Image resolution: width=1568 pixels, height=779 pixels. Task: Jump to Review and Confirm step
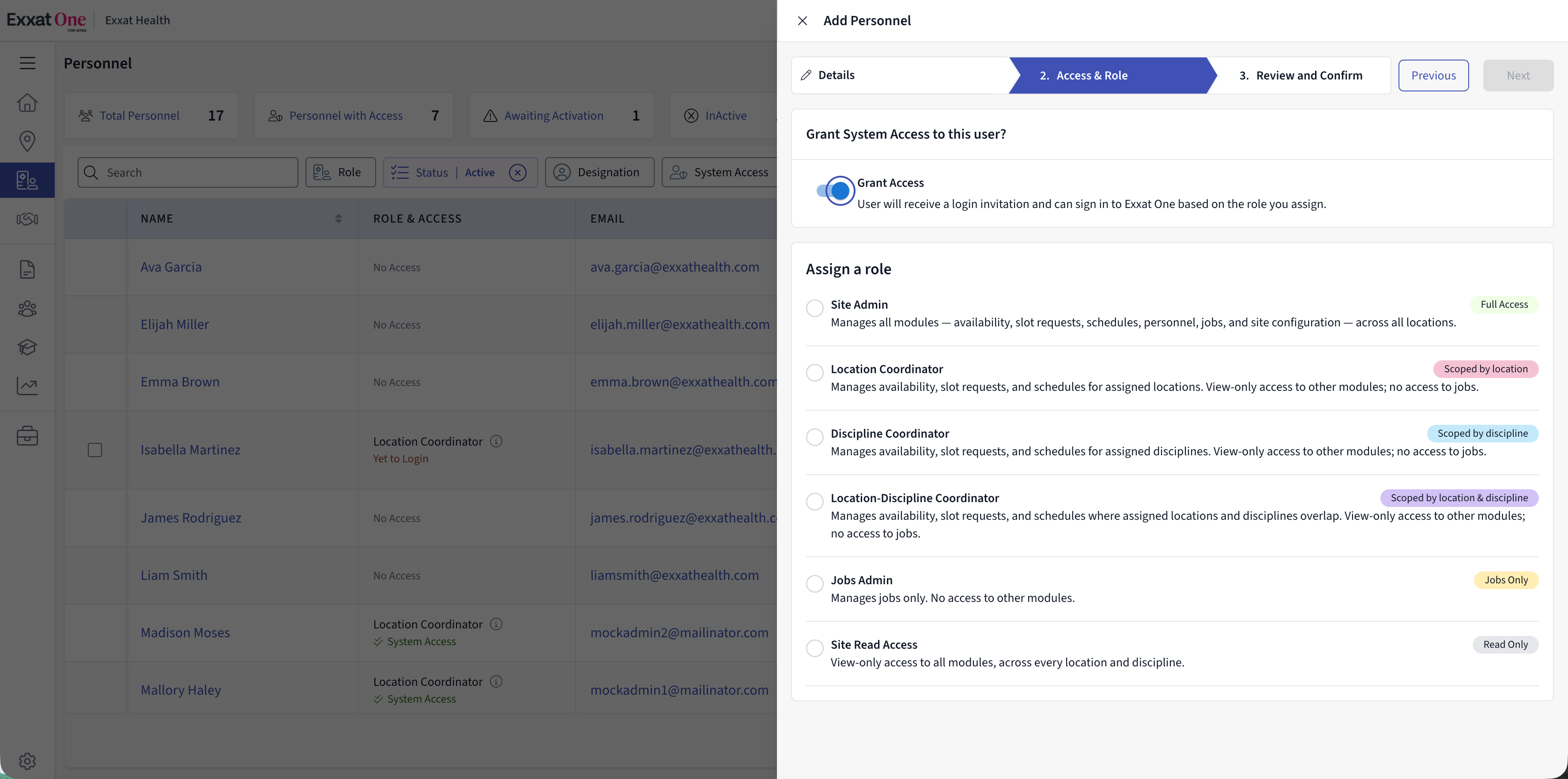pyautogui.click(x=1301, y=75)
